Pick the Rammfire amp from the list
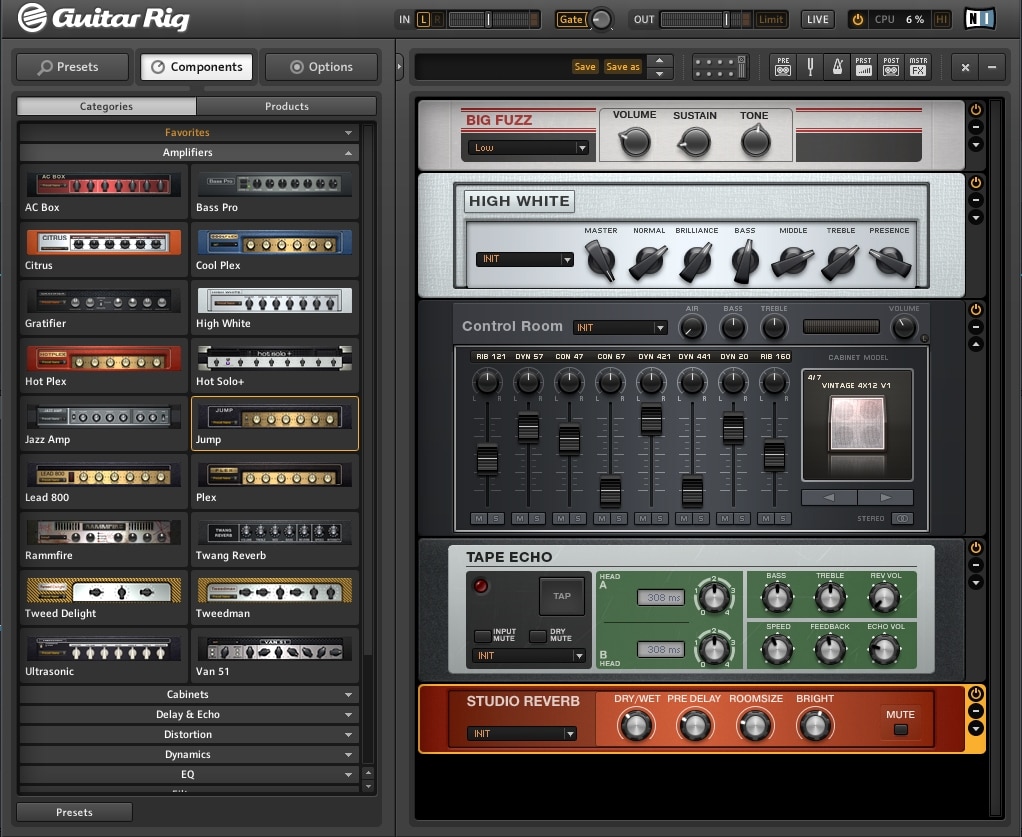Screen dimensions: 1022x837 tap(104, 540)
